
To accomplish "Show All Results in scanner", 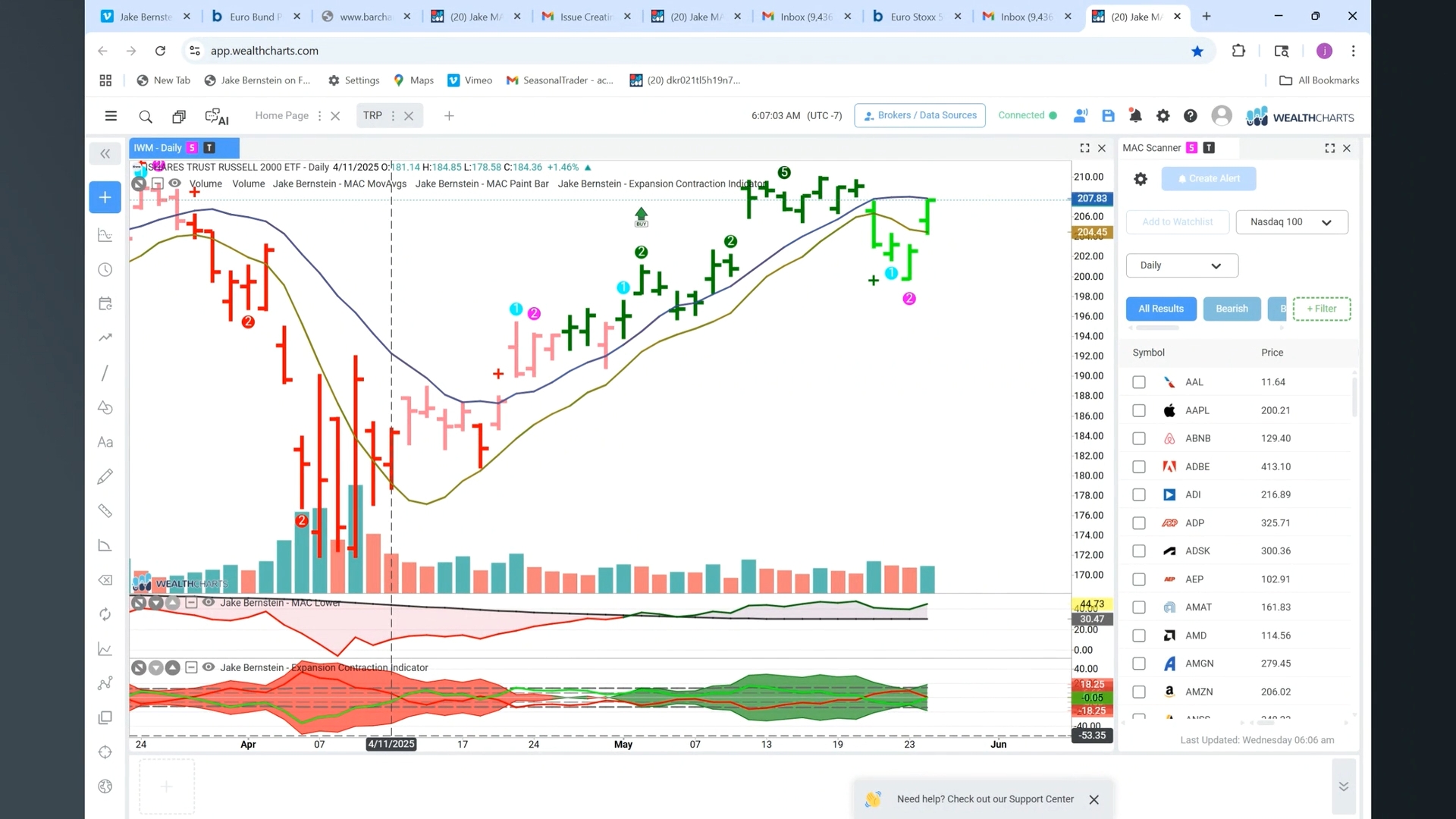I will pyautogui.click(x=1160, y=309).
